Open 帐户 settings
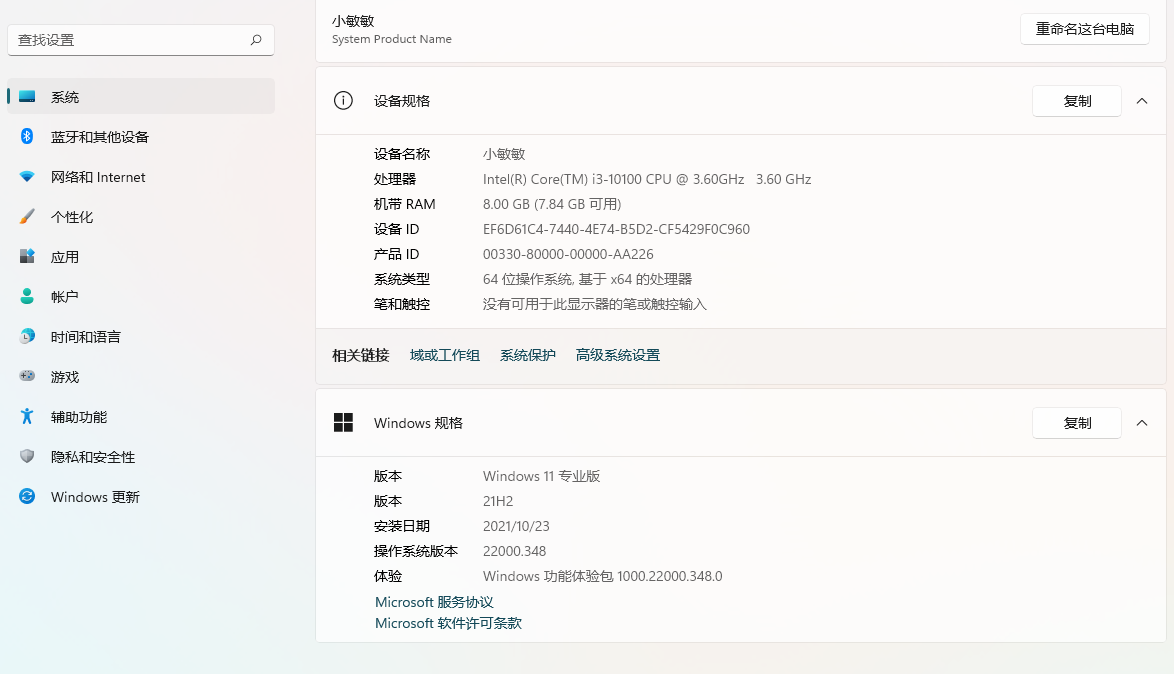The image size is (1174, 674). pyautogui.click(x=63, y=297)
